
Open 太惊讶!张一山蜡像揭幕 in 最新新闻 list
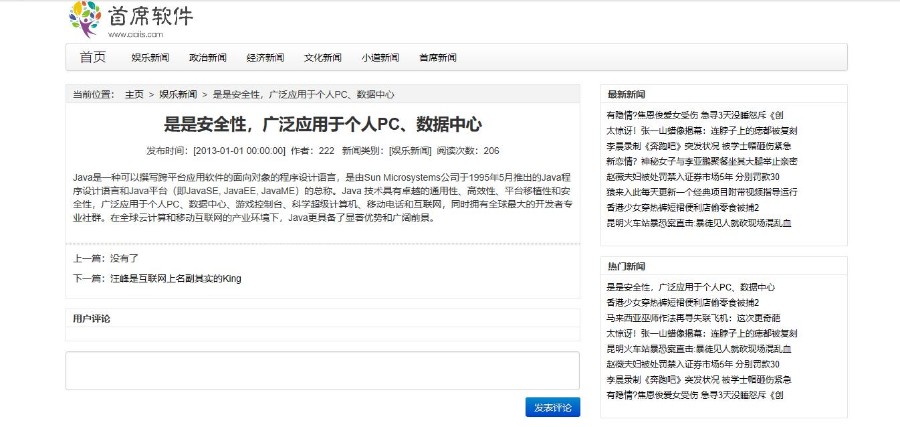point(701,130)
